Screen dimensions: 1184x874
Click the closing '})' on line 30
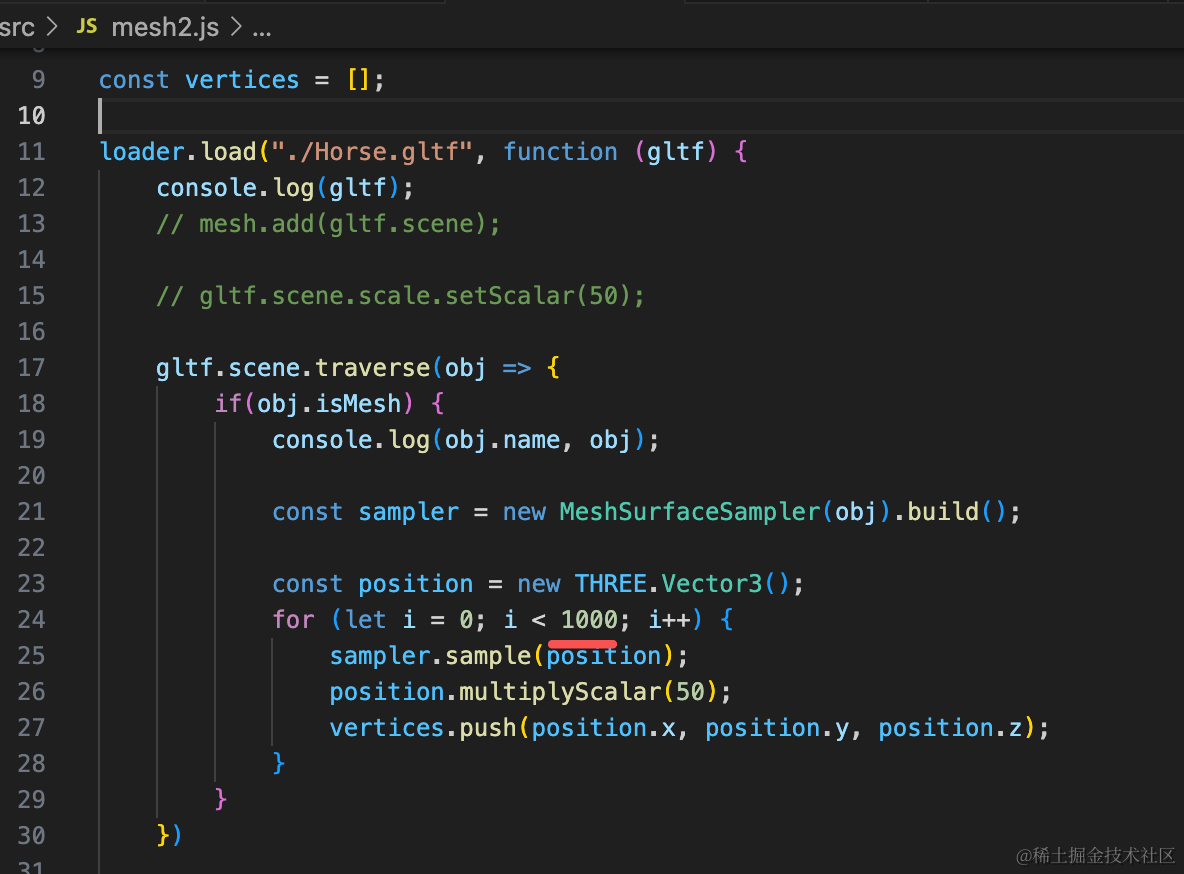[169, 835]
